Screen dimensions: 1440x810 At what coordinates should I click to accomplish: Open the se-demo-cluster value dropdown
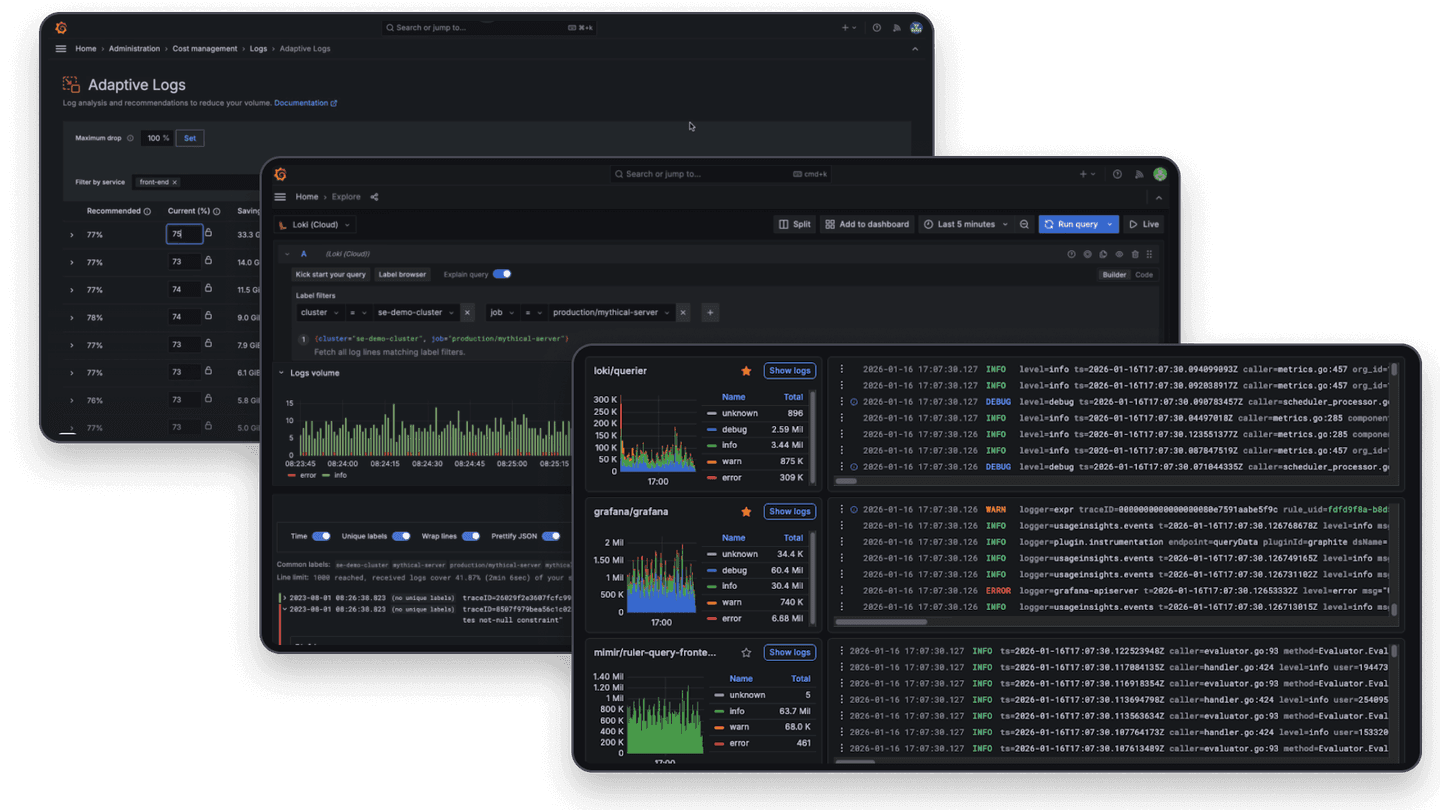click(x=416, y=313)
